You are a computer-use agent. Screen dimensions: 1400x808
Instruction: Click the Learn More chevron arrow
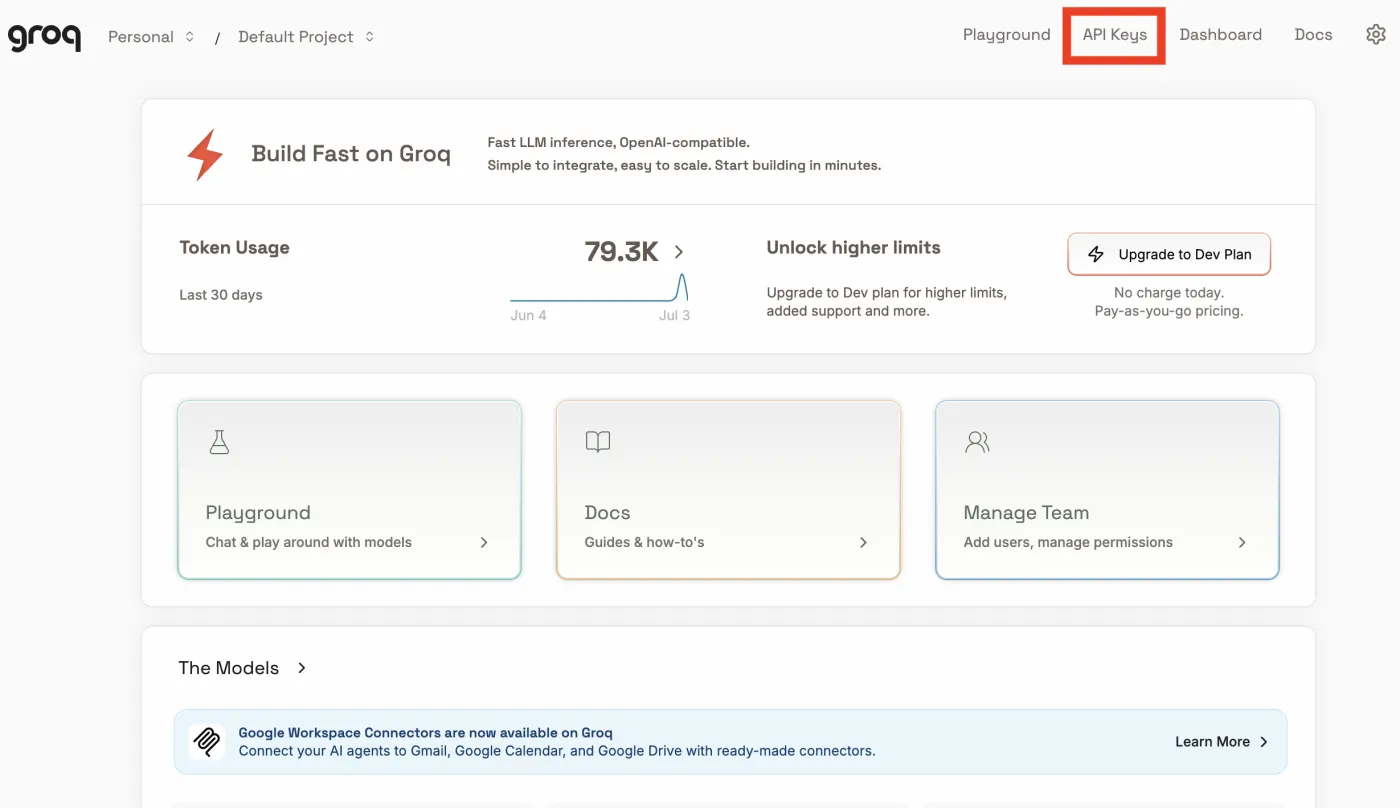tap(1264, 742)
